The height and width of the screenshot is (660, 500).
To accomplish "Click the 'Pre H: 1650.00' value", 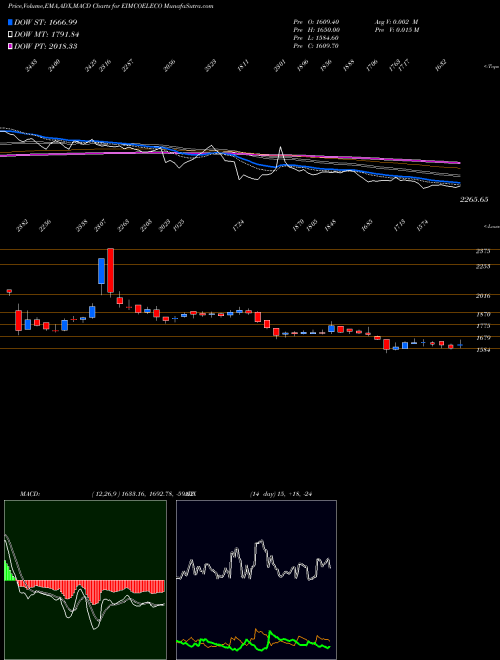I will (x=316, y=29).
